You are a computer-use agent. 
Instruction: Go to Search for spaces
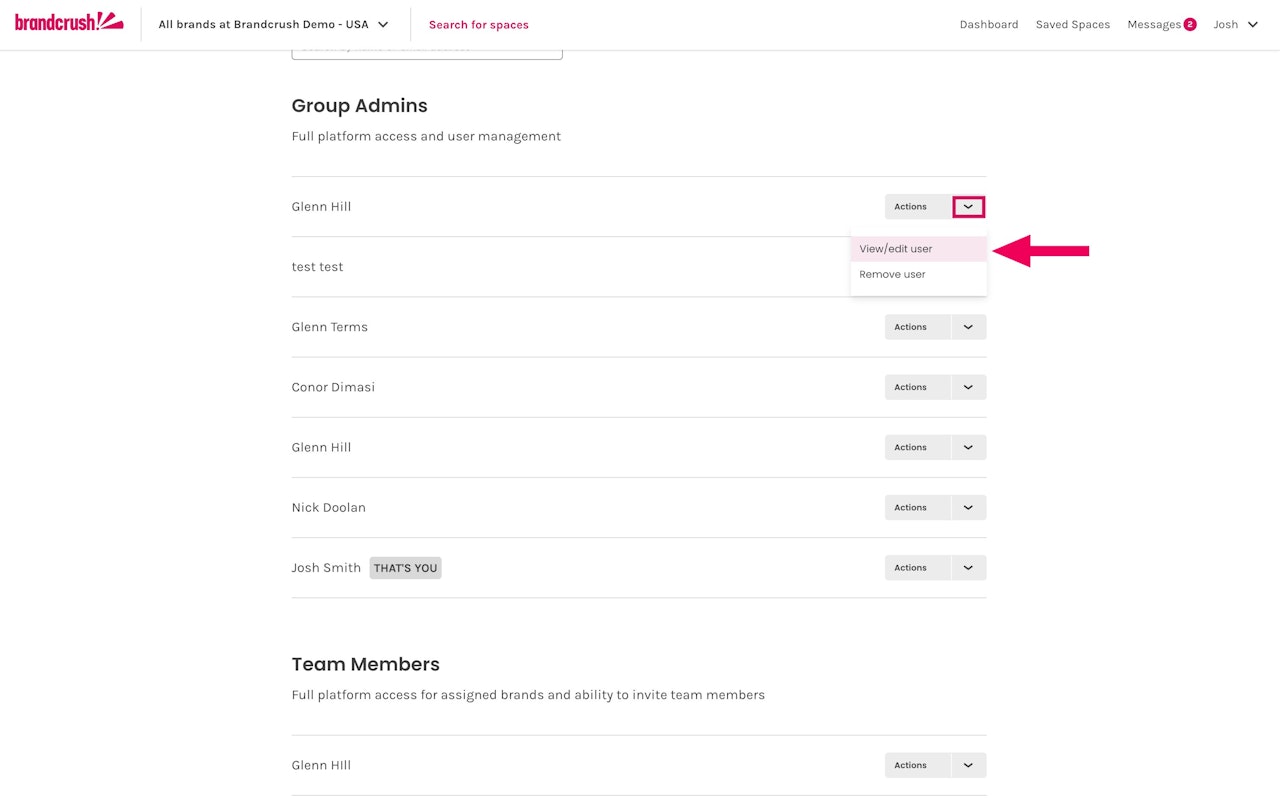[x=478, y=25]
